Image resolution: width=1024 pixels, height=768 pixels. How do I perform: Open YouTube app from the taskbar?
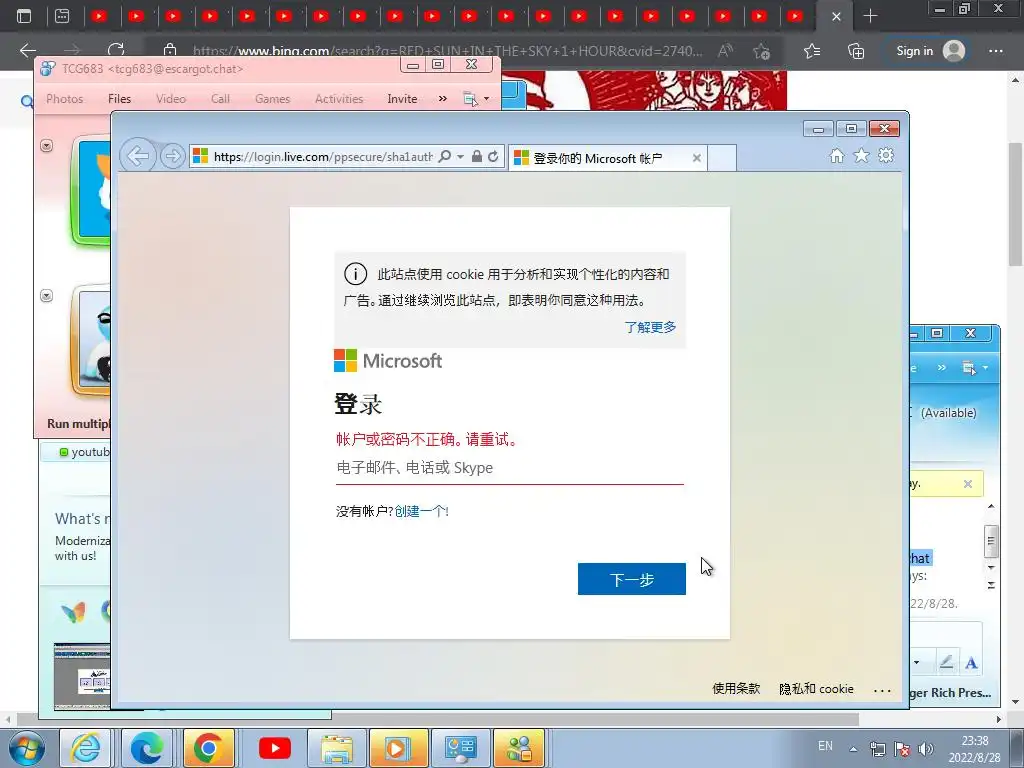click(x=275, y=748)
